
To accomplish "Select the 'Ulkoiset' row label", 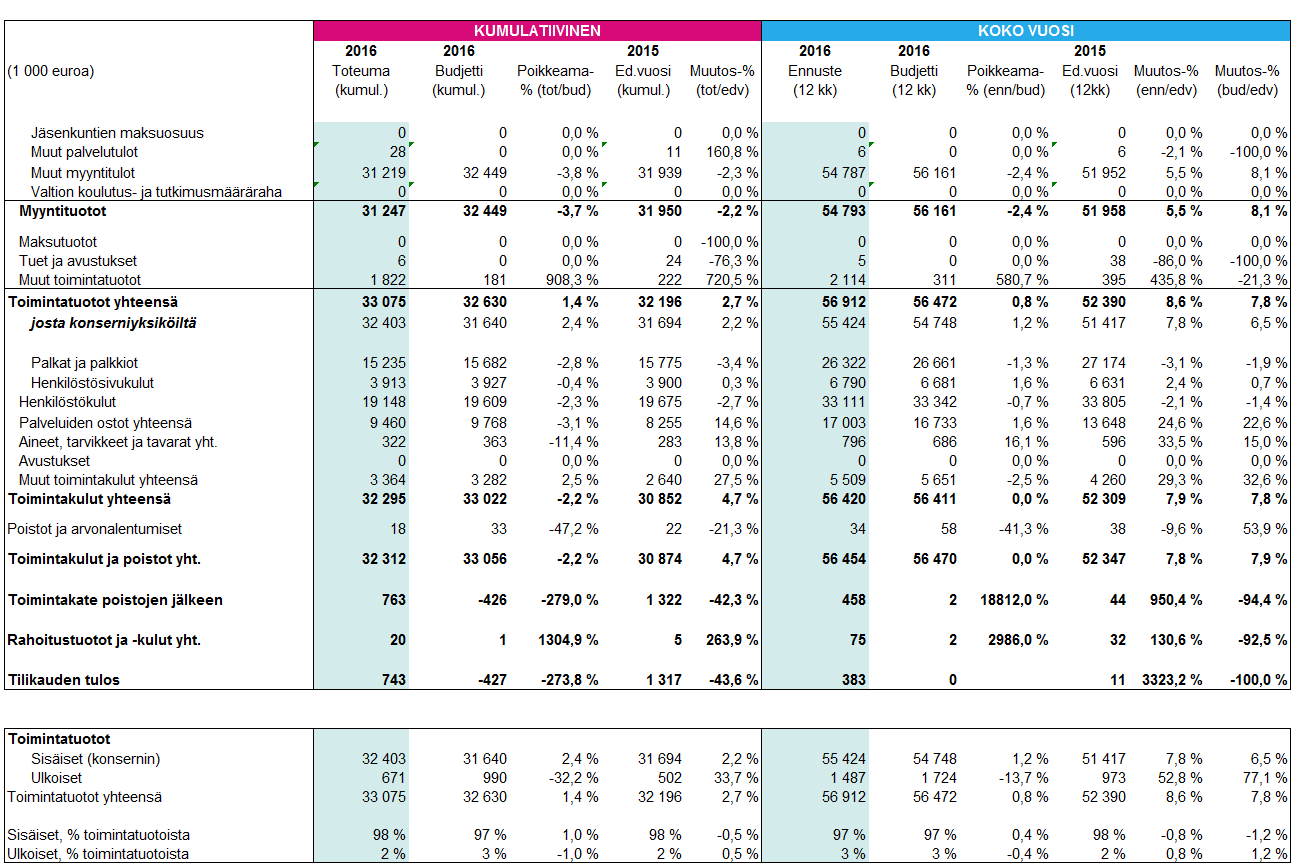I will coord(56,778).
